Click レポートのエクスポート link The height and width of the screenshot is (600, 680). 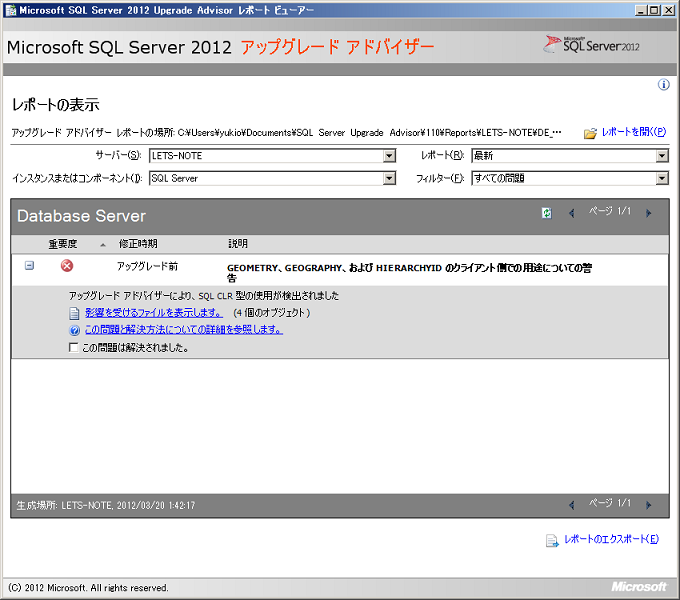pyautogui.click(x=611, y=540)
